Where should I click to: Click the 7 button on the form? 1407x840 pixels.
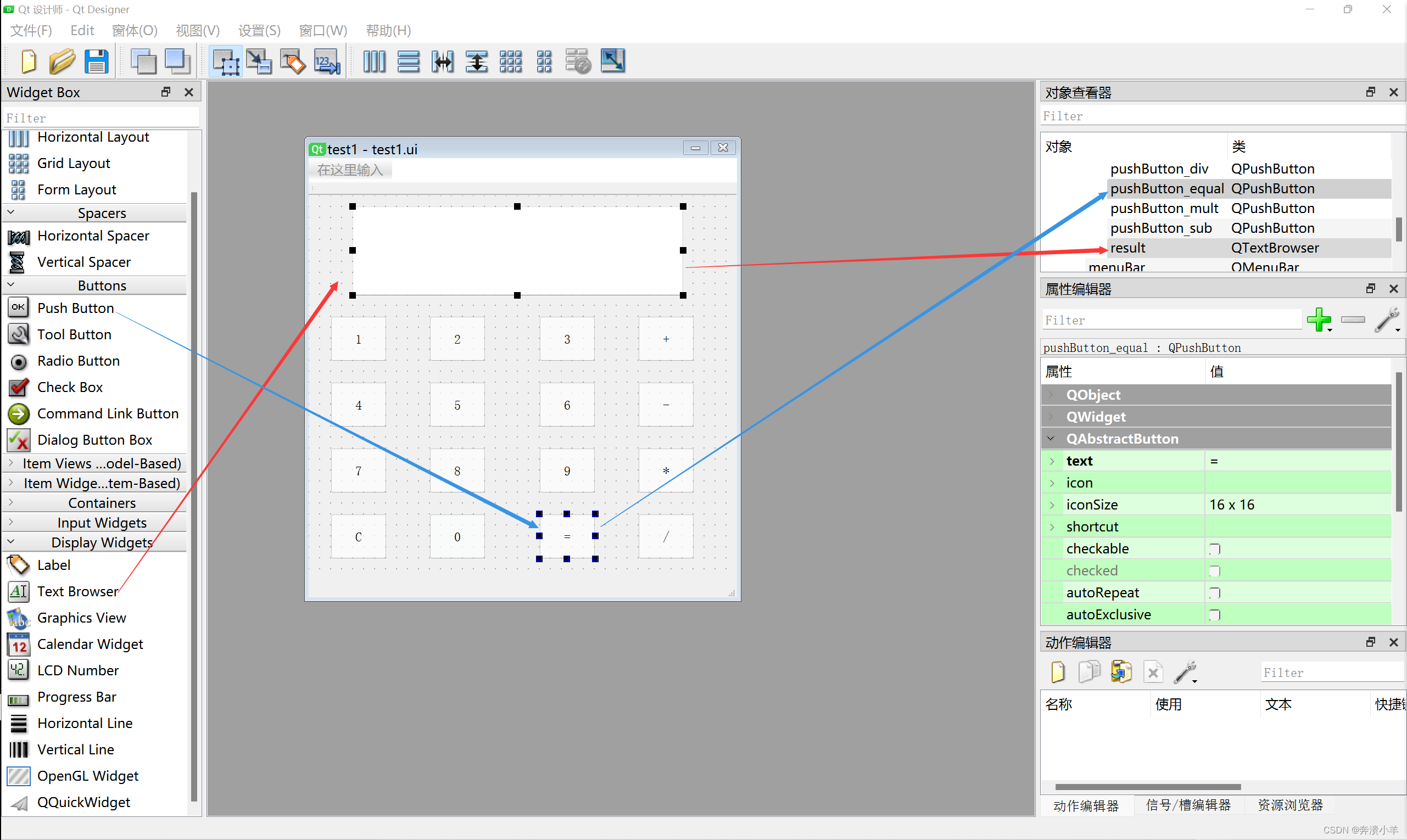[x=359, y=471]
